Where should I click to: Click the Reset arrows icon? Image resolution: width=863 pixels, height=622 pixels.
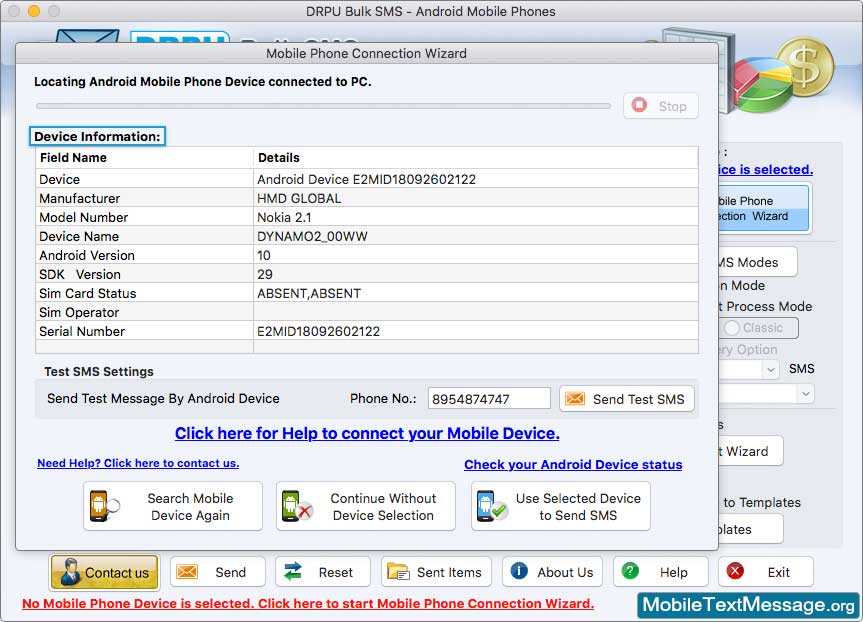pyautogui.click(x=293, y=571)
